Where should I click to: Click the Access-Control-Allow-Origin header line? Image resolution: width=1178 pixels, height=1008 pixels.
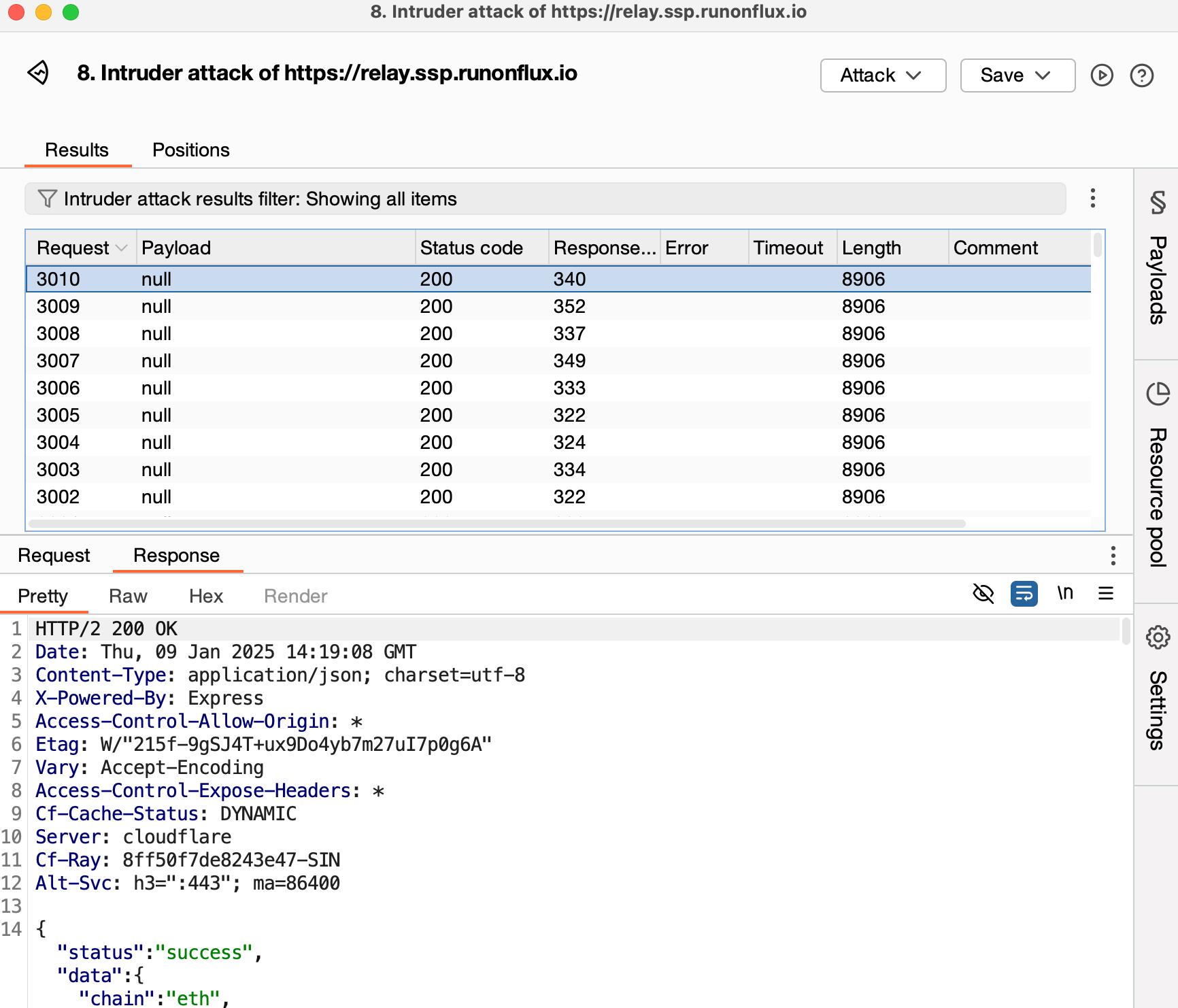[x=199, y=721]
